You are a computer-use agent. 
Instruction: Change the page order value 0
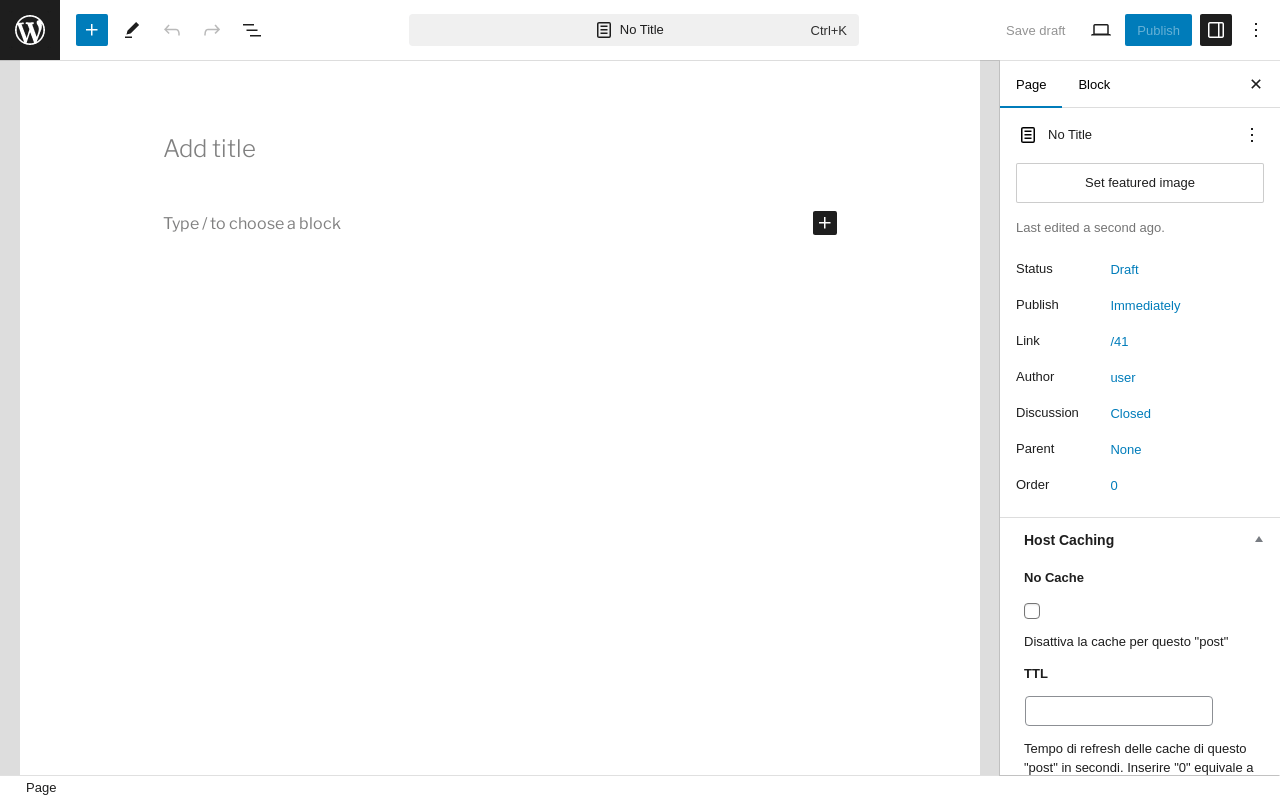[1114, 486]
